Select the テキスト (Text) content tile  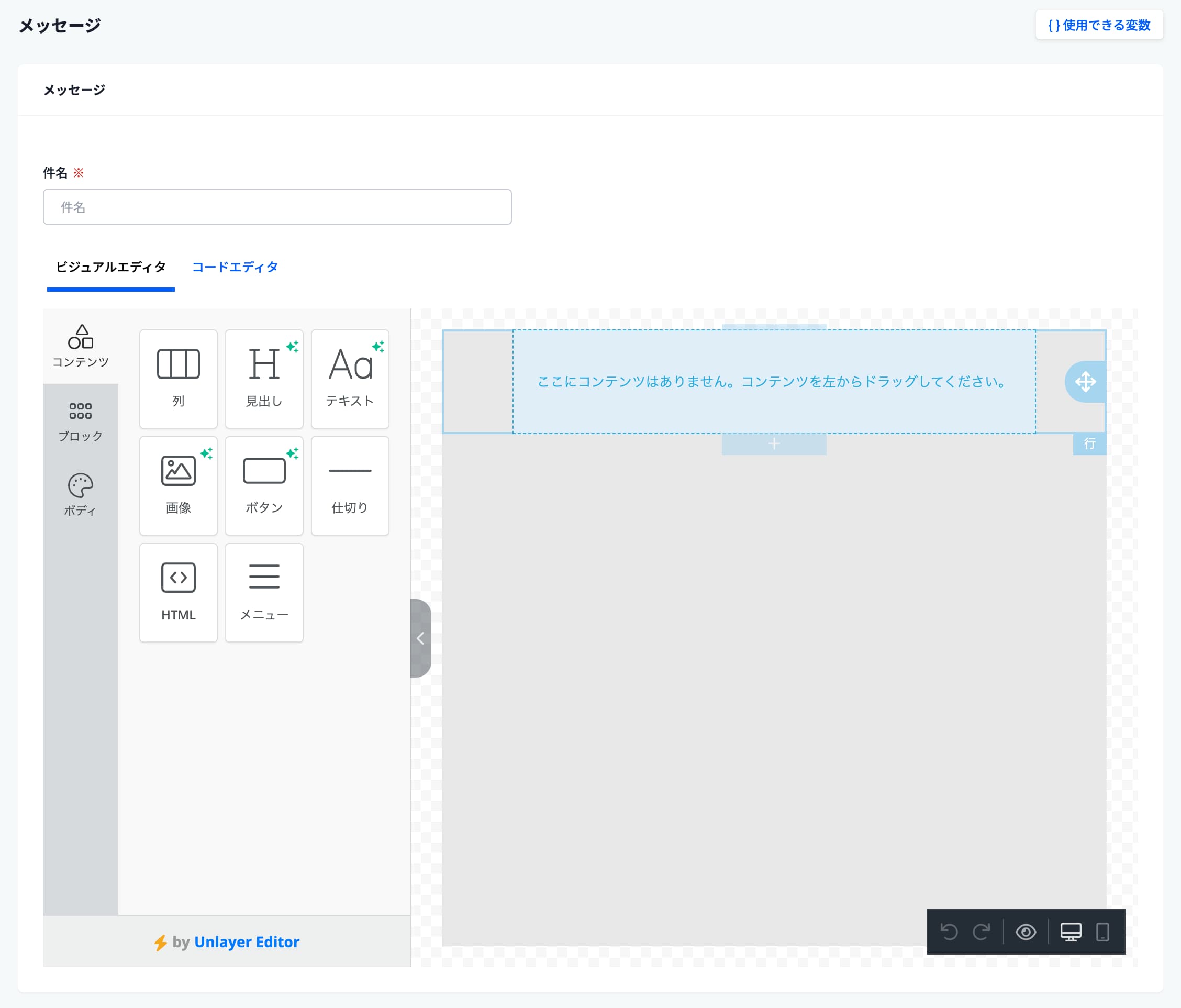349,379
